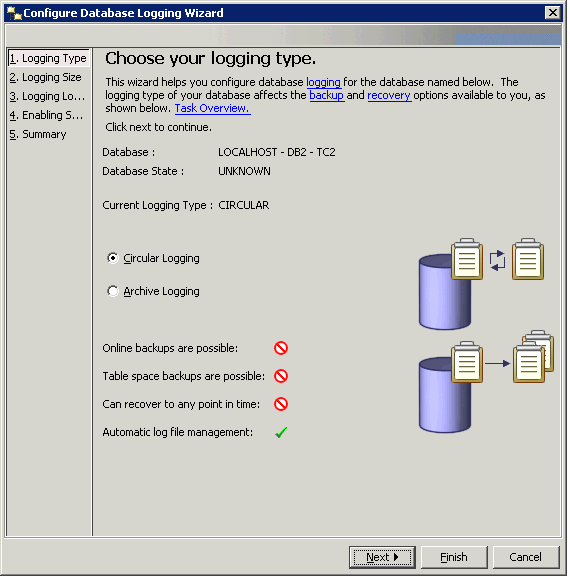Image resolution: width=570 pixels, height=576 pixels.
Task: Open the Logging Type wizard step
Action: pyautogui.click(x=48, y=58)
